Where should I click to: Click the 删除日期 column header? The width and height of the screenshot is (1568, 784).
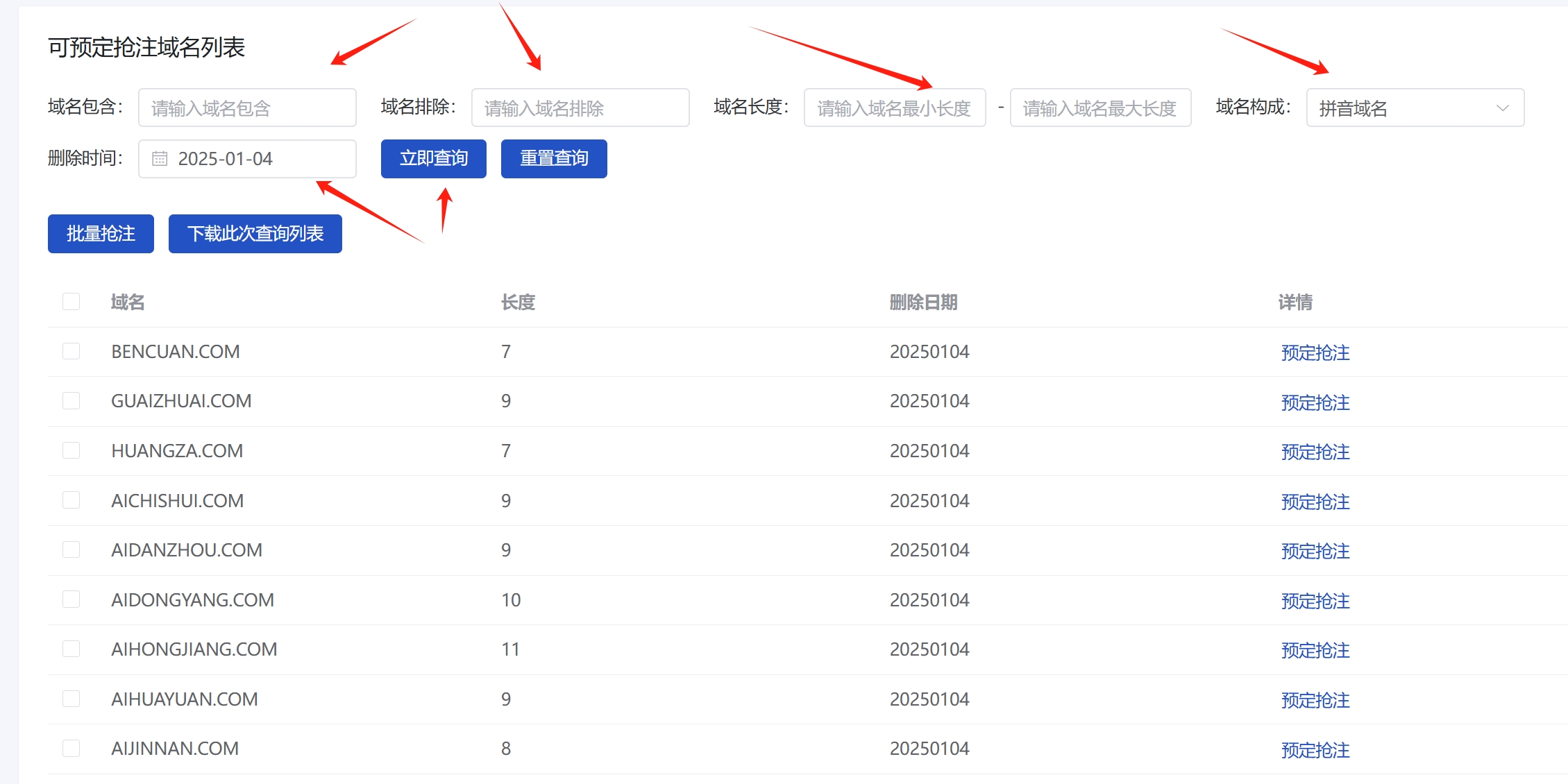(x=923, y=302)
